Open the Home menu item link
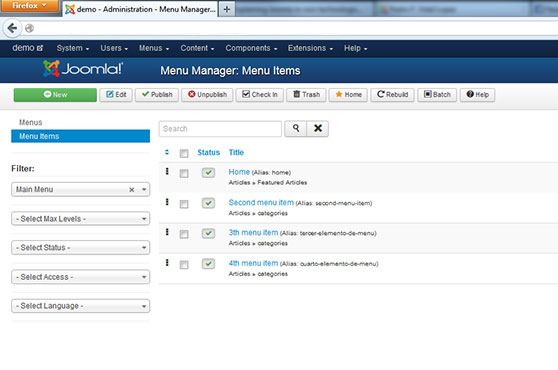558x370 pixels. (x=239, y=172)
